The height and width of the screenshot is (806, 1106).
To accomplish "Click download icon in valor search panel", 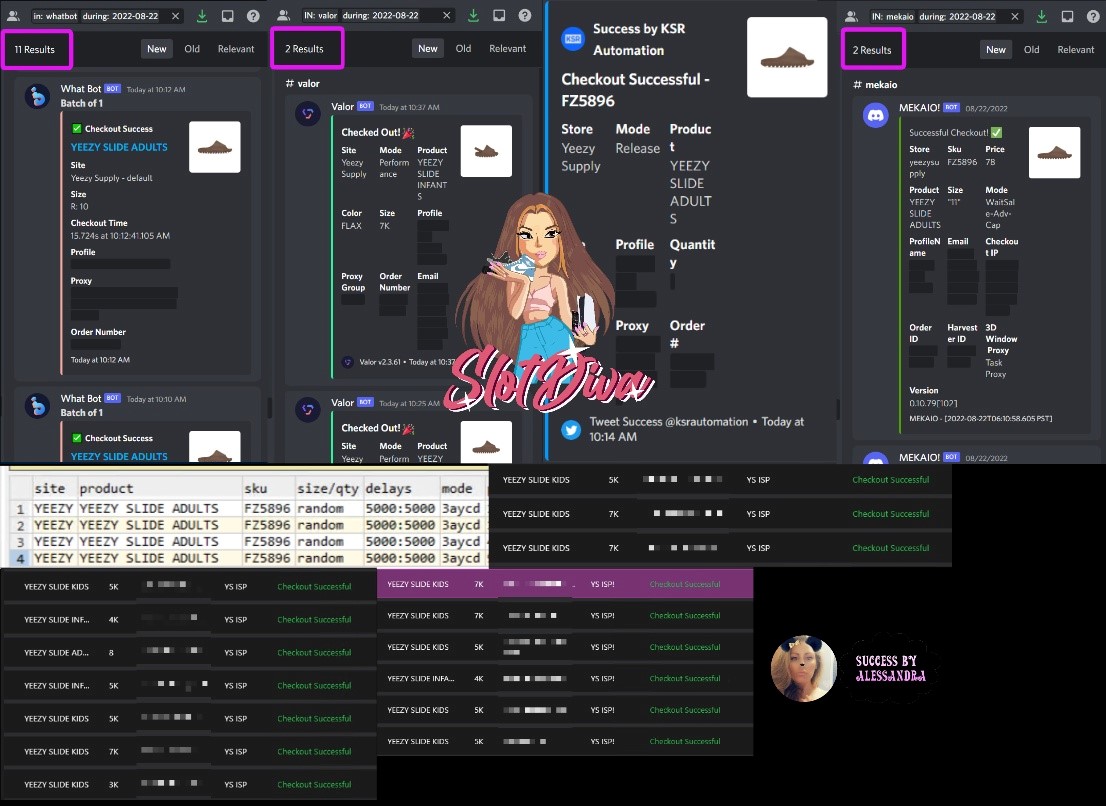I will (x=473, y=15).
